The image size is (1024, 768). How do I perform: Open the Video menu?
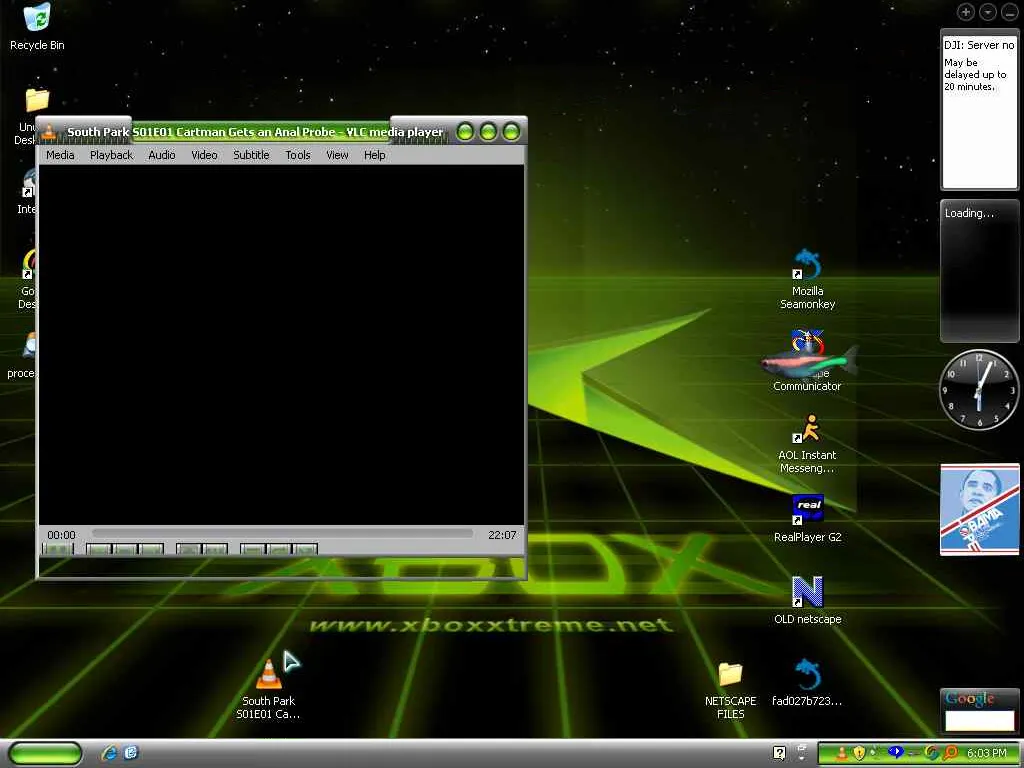click(204, 155)
